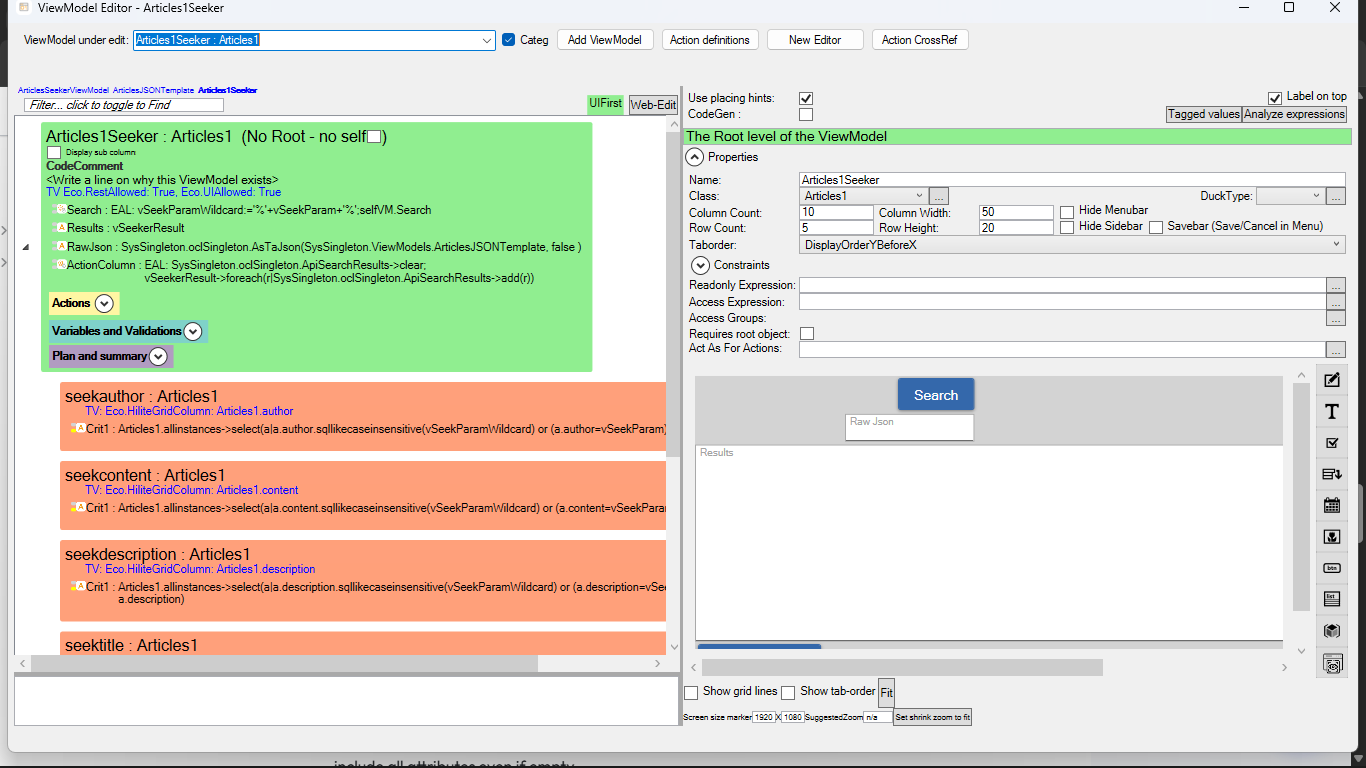Toggle the Hide Menubar checkbox
Screen dimensions: 1366x768
coord(1067,212)
